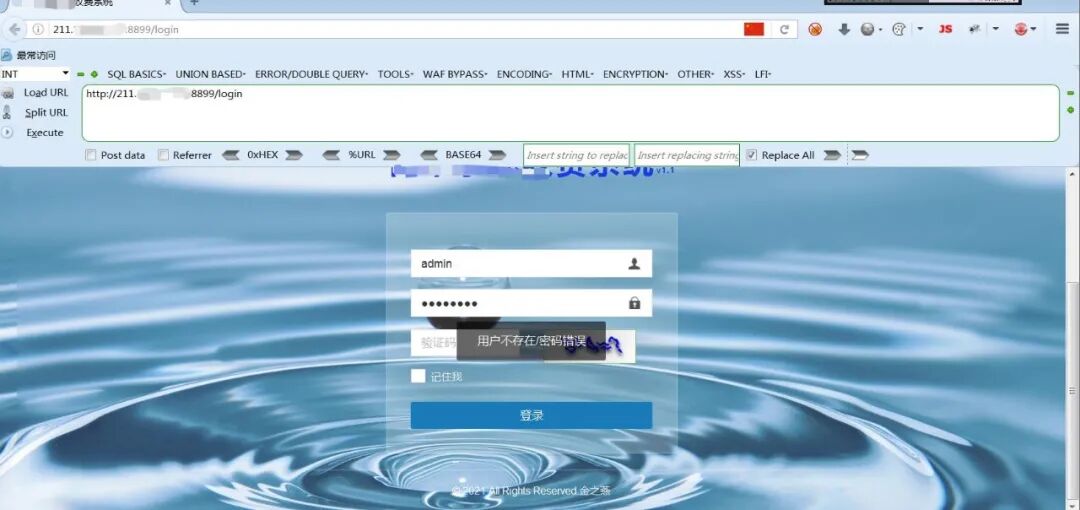Open dropdown arrow beside globe icon

click(x=881, y=30)
